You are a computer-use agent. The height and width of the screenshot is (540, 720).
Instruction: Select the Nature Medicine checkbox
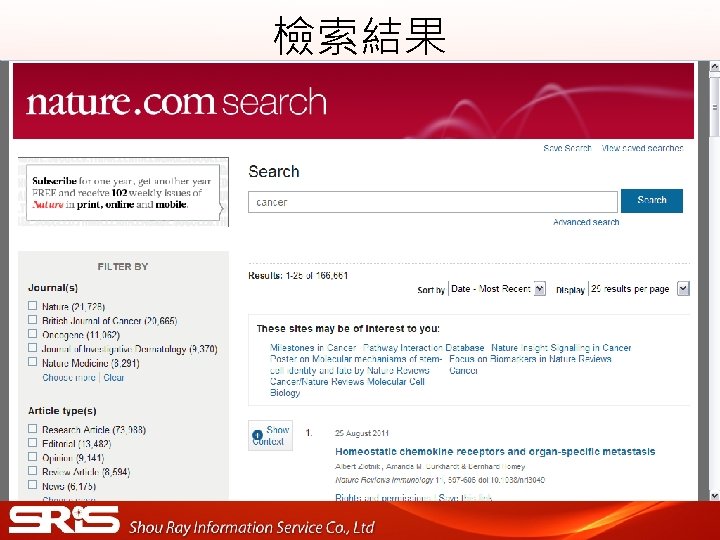33,362
